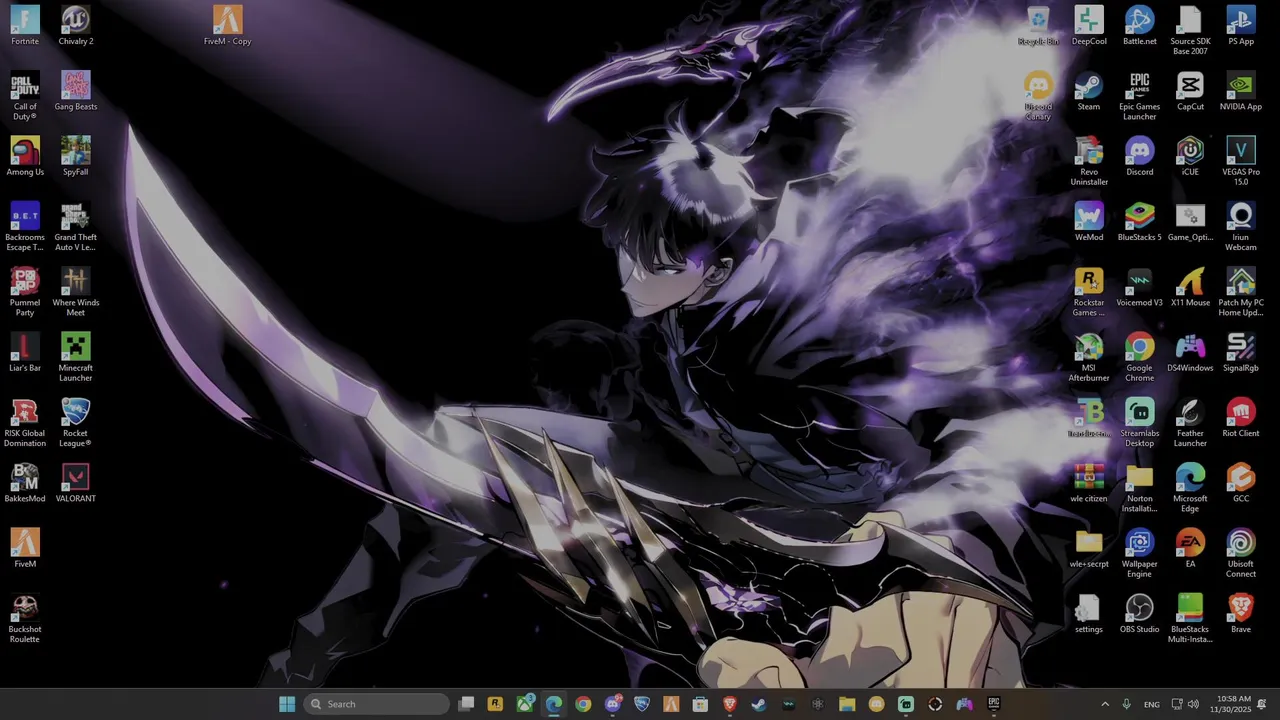The height and width of the screenshot is (720, 1280).
Task: Open the Epic Games Launcher desktop icon
Action: (1140, 96)
